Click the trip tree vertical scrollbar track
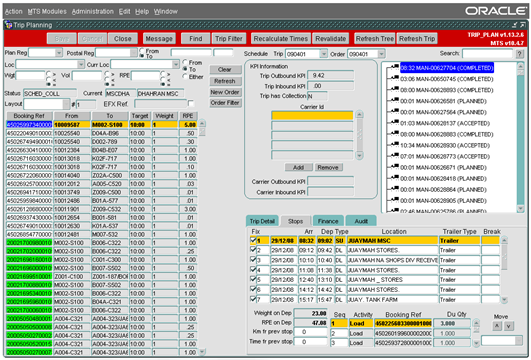This screenshot has width=531, height=360. click(x=521, y=139)
